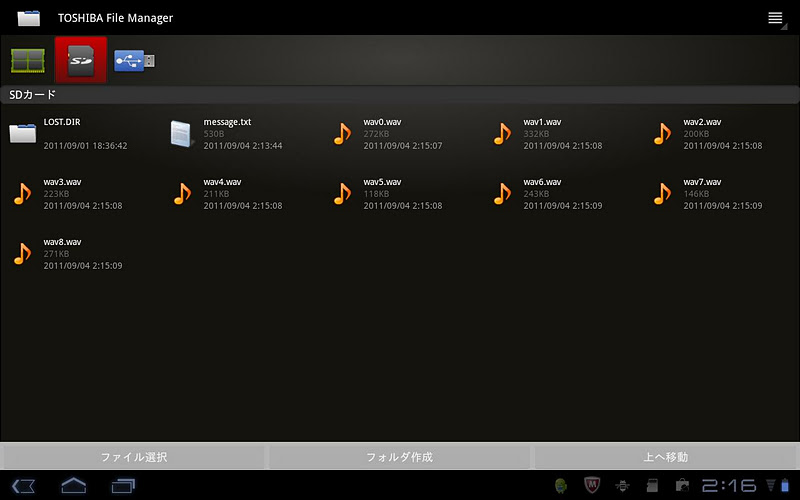Tap the Android robot notification icon
Screen dimensions: 800x500
(561, 485)
